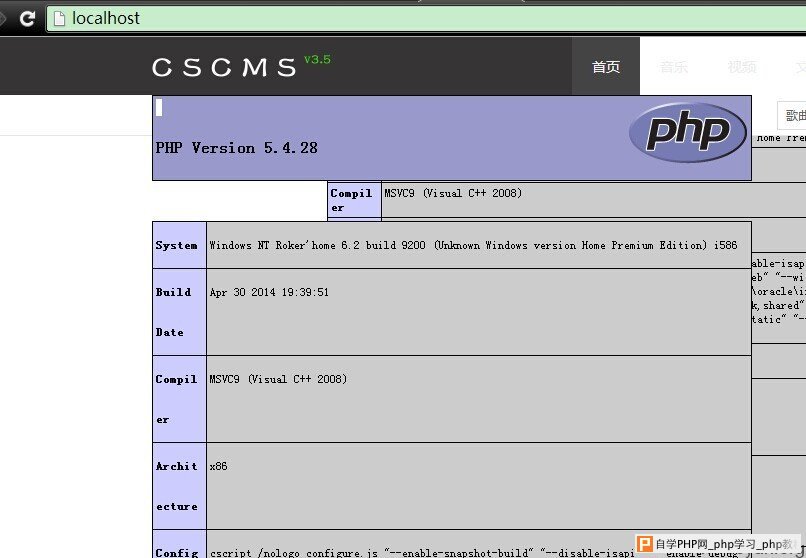Click the 歌曲 search selector at right edge

click(x=792, y=115)
